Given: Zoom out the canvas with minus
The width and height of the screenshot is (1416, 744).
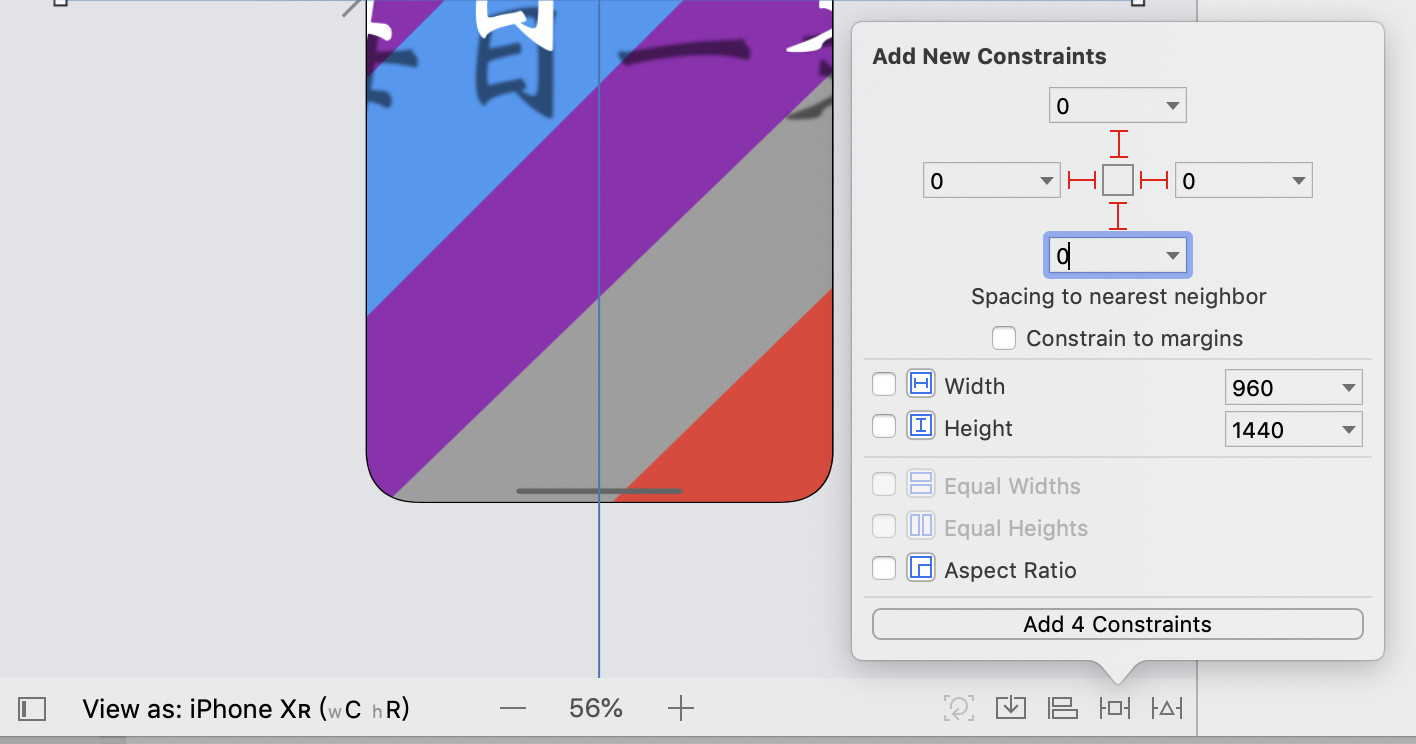Looking at the screenshot, I should pyautogui.click(x=513, y=709).
